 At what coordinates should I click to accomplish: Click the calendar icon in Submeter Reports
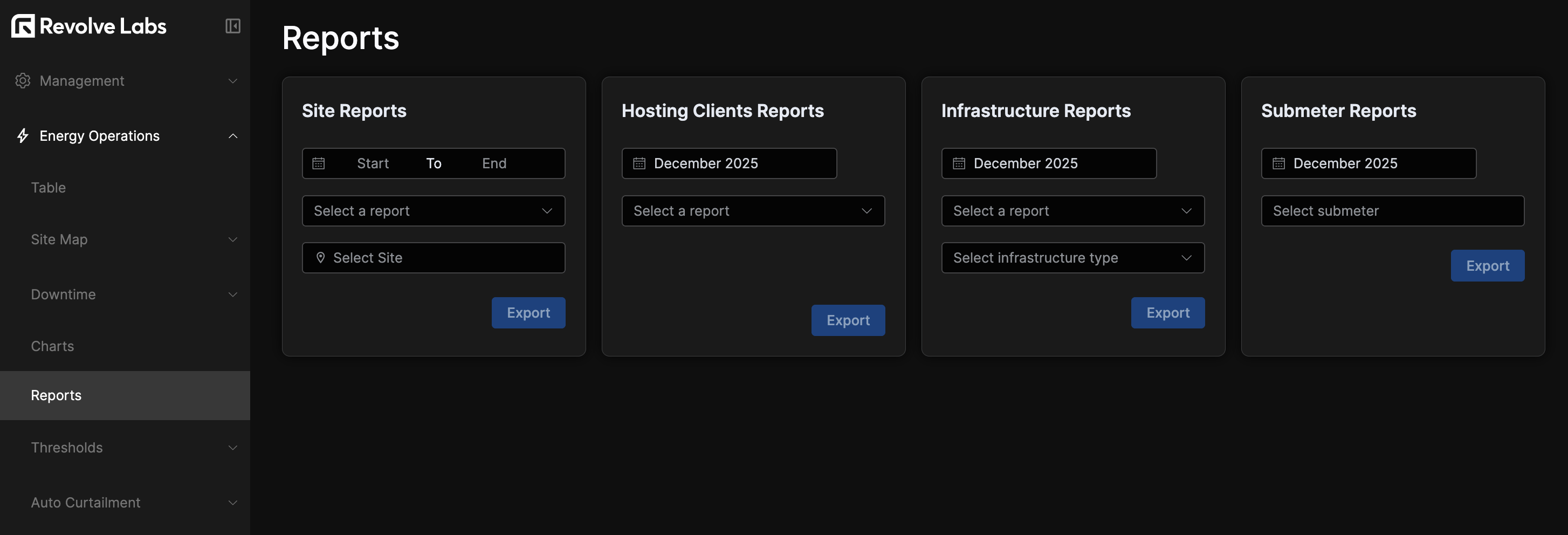(1279, 163)
